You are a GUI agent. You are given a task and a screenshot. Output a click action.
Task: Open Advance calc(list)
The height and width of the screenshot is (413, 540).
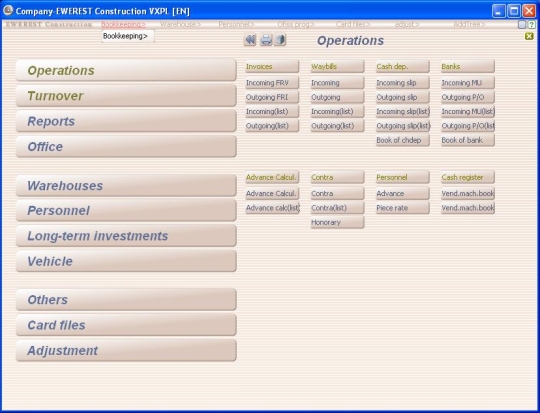coord(272,208)
